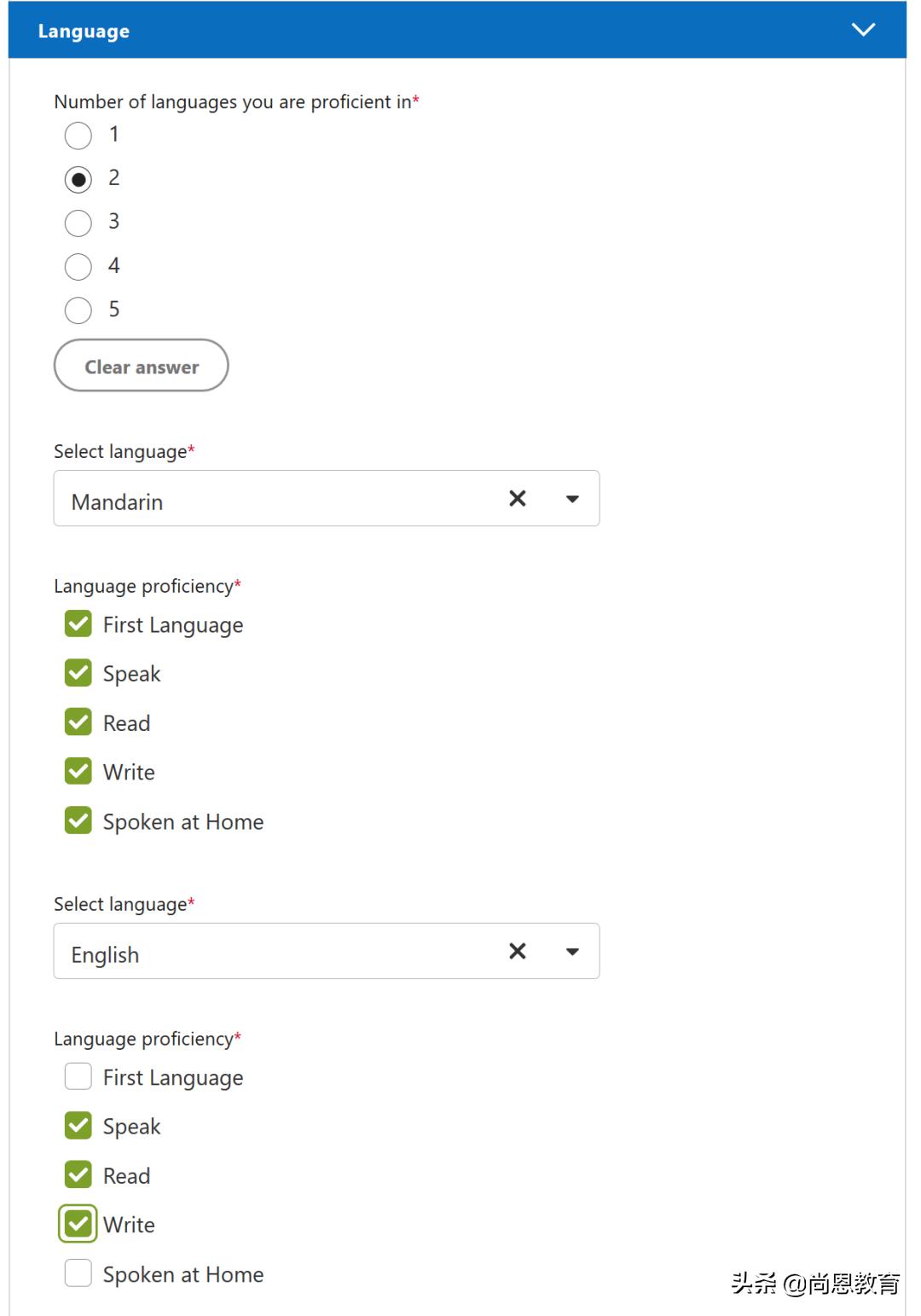This screenshot has height=1316, width=921.
Task: Choose 3 as number of languages
Action: coord(78,223)
